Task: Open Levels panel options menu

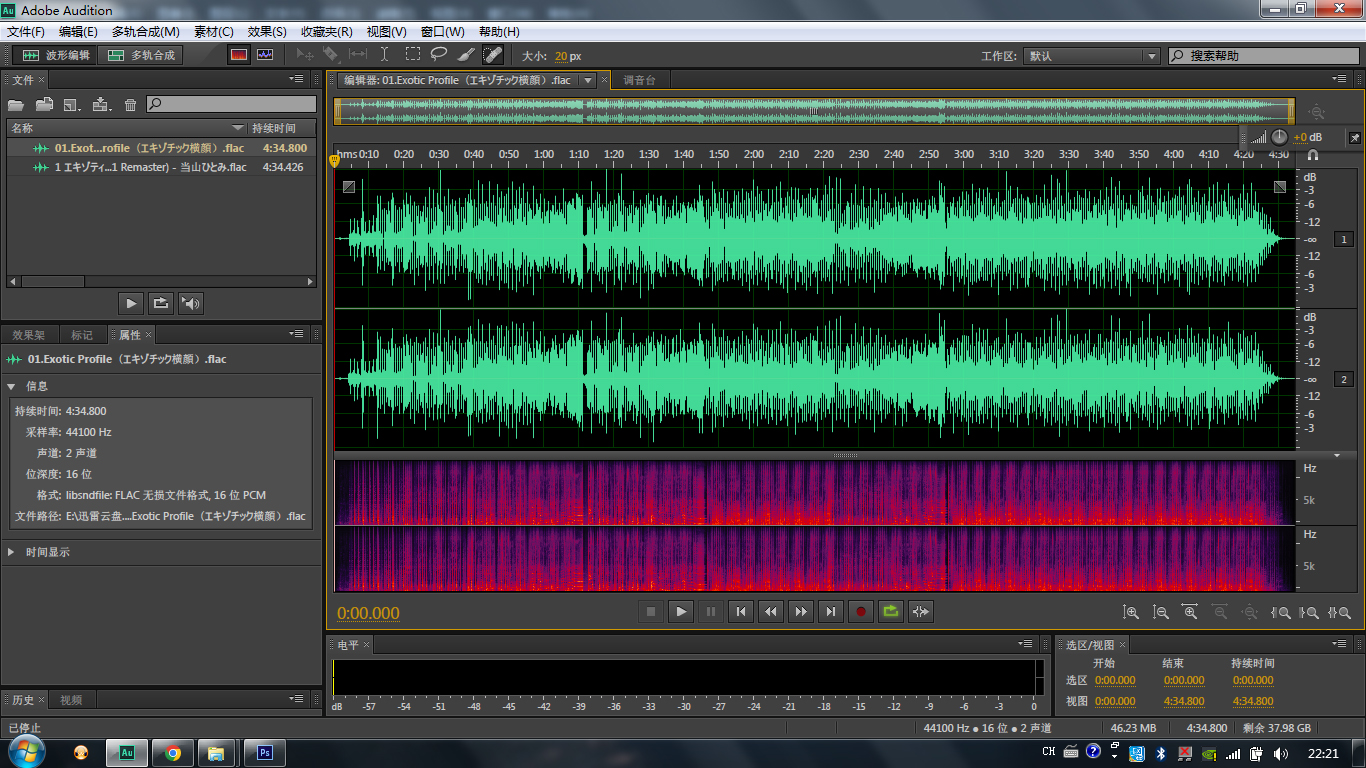Action: pos(1025,644)
